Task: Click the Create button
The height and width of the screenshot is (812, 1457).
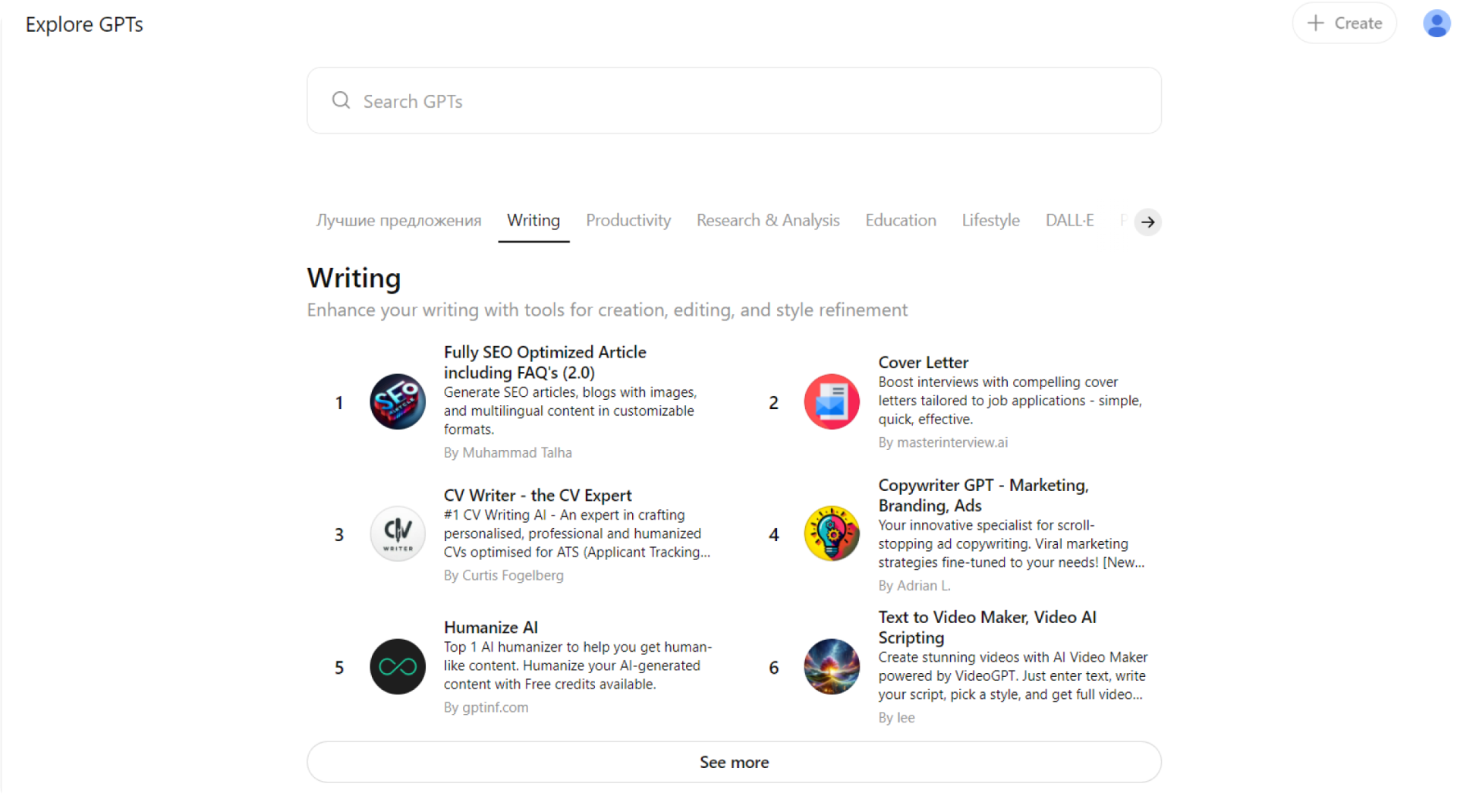Action: click(x=1344, y=23)
